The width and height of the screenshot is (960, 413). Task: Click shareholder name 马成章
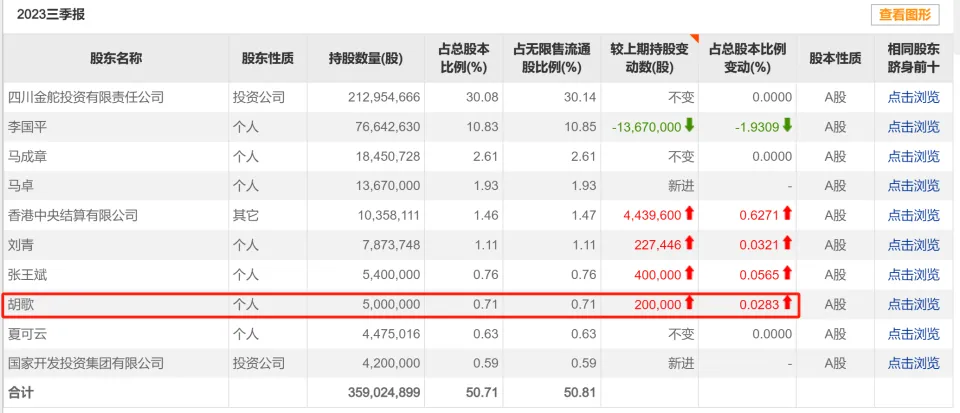[28, 156]
